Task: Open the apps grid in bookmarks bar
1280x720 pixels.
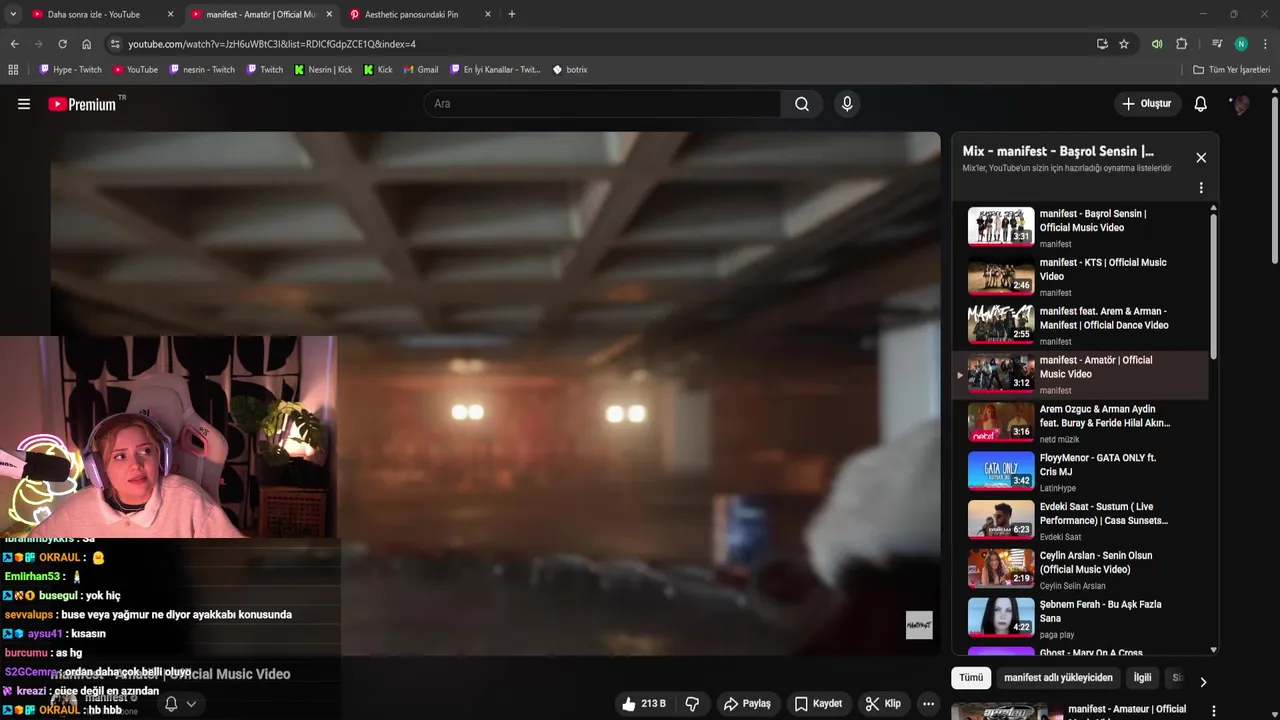Action: point(13,70)
